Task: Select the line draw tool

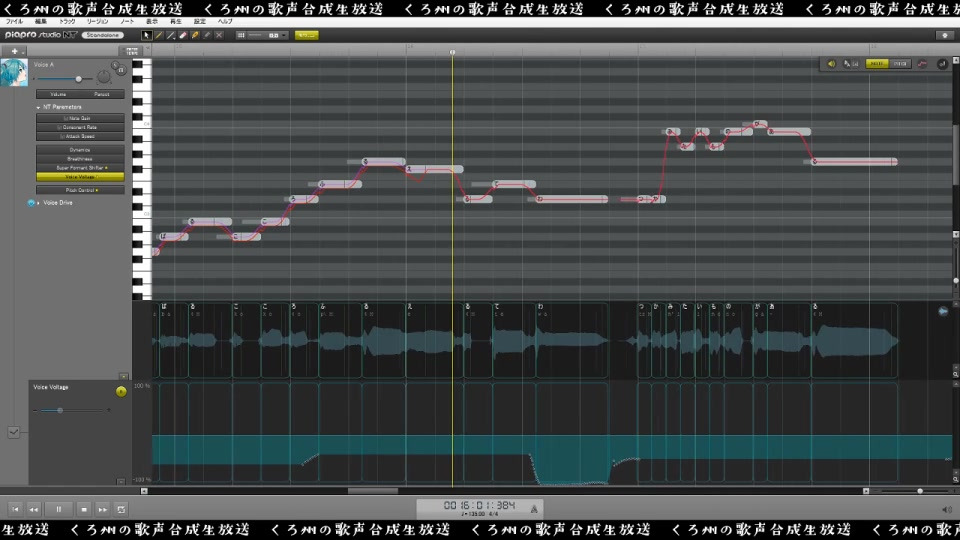Action: [x=171, y=36]
